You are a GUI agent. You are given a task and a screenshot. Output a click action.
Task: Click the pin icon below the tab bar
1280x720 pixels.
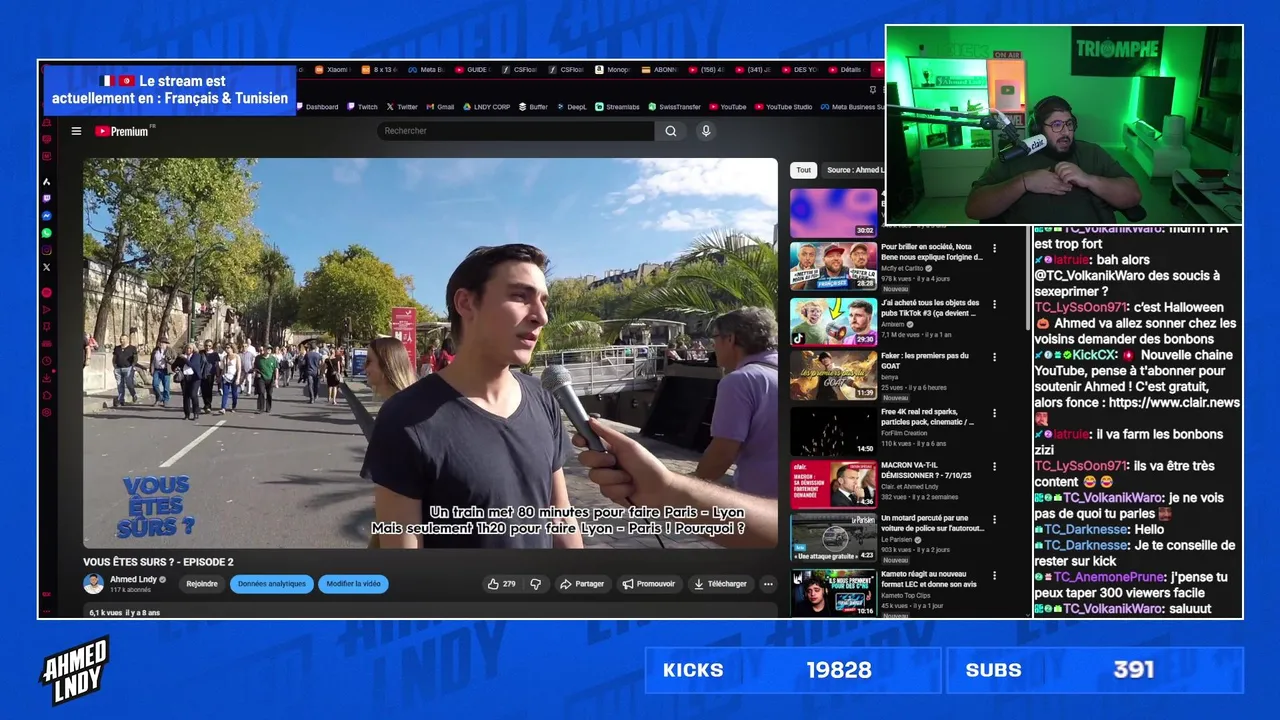(x=873, y=90)
